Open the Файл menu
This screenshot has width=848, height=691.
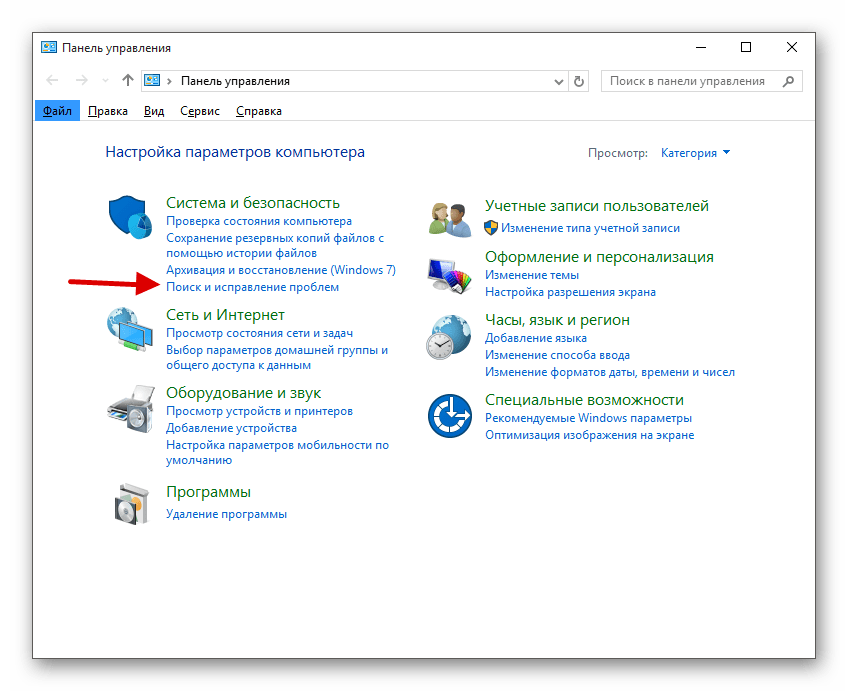[x=57, y=111]
